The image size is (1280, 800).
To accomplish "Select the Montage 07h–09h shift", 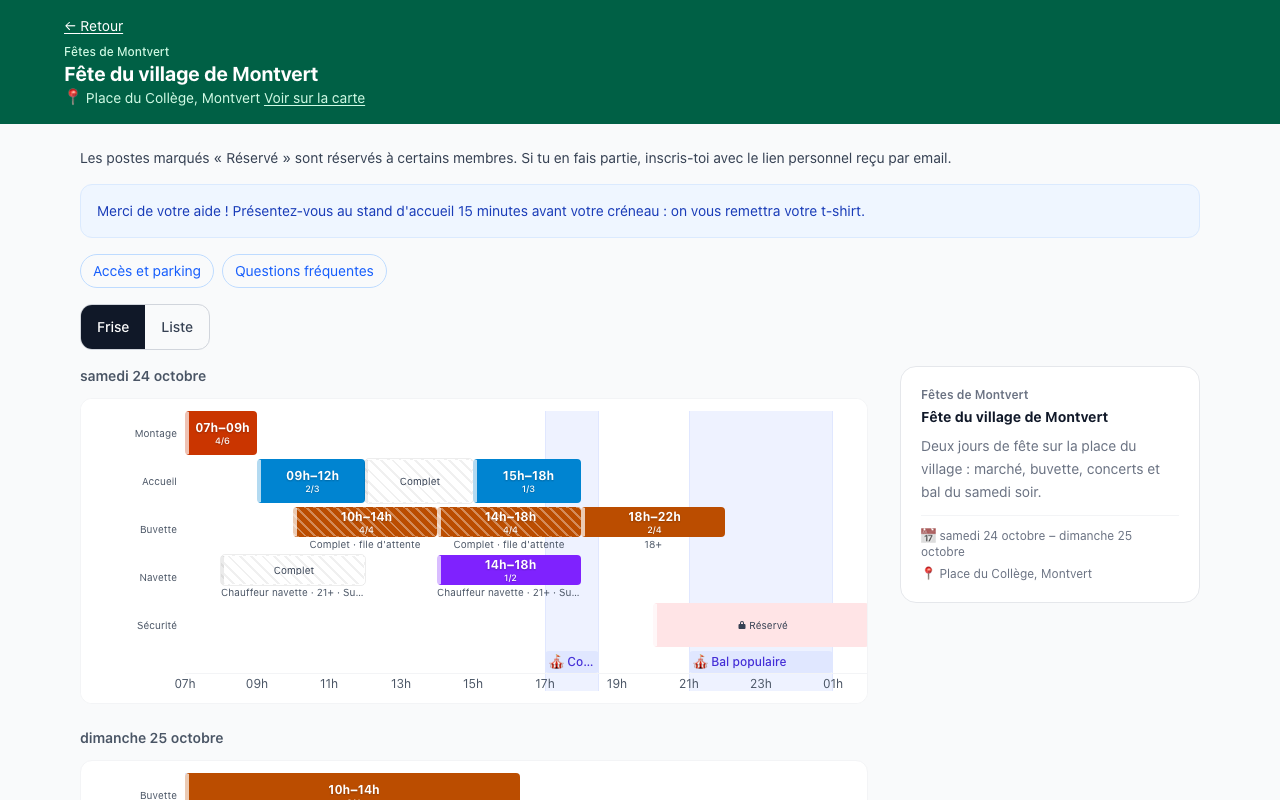I will point(221,433).
